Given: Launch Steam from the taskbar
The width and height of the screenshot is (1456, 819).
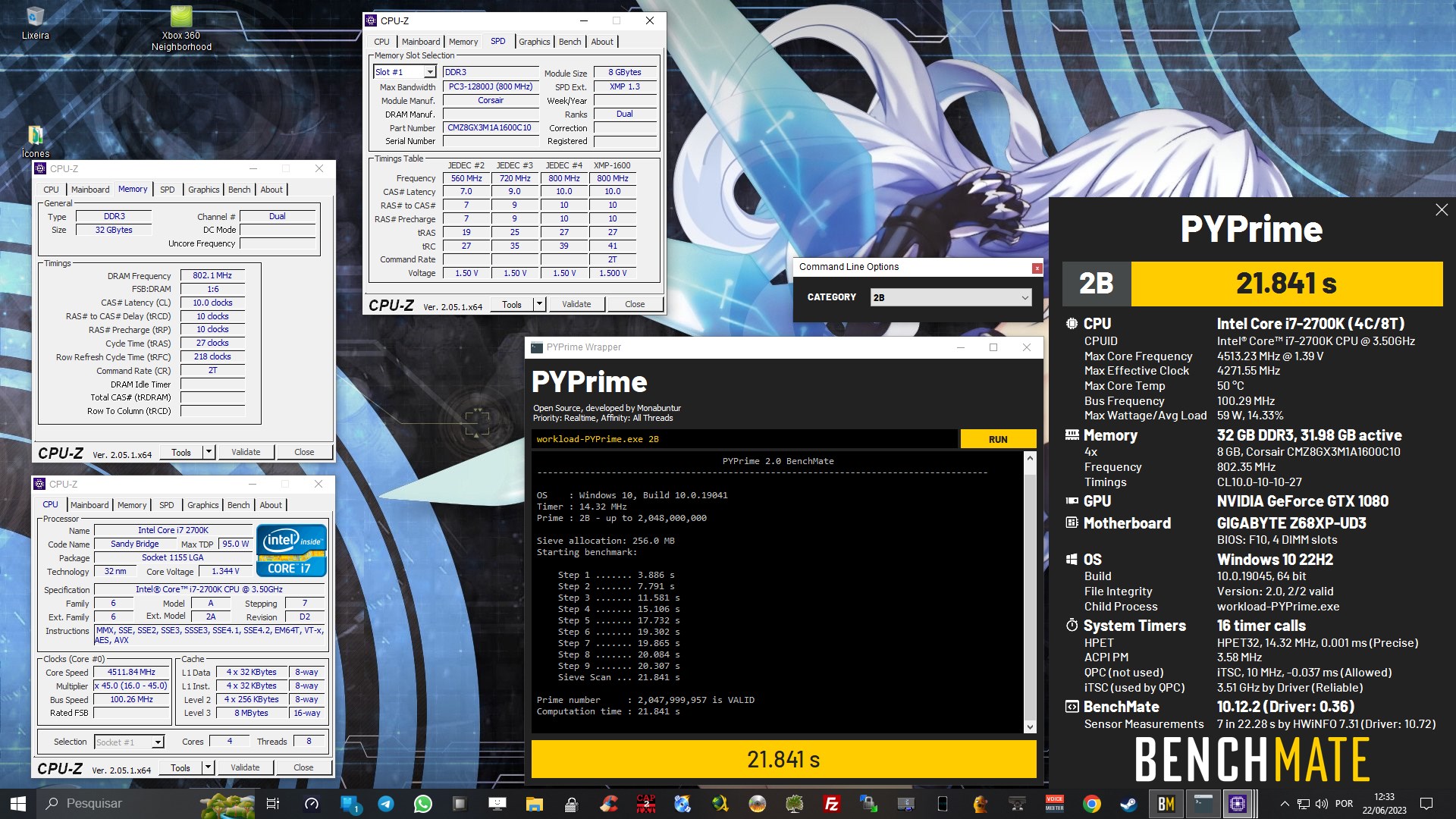Looking at the screenshot, I should tap(1129, 803).
